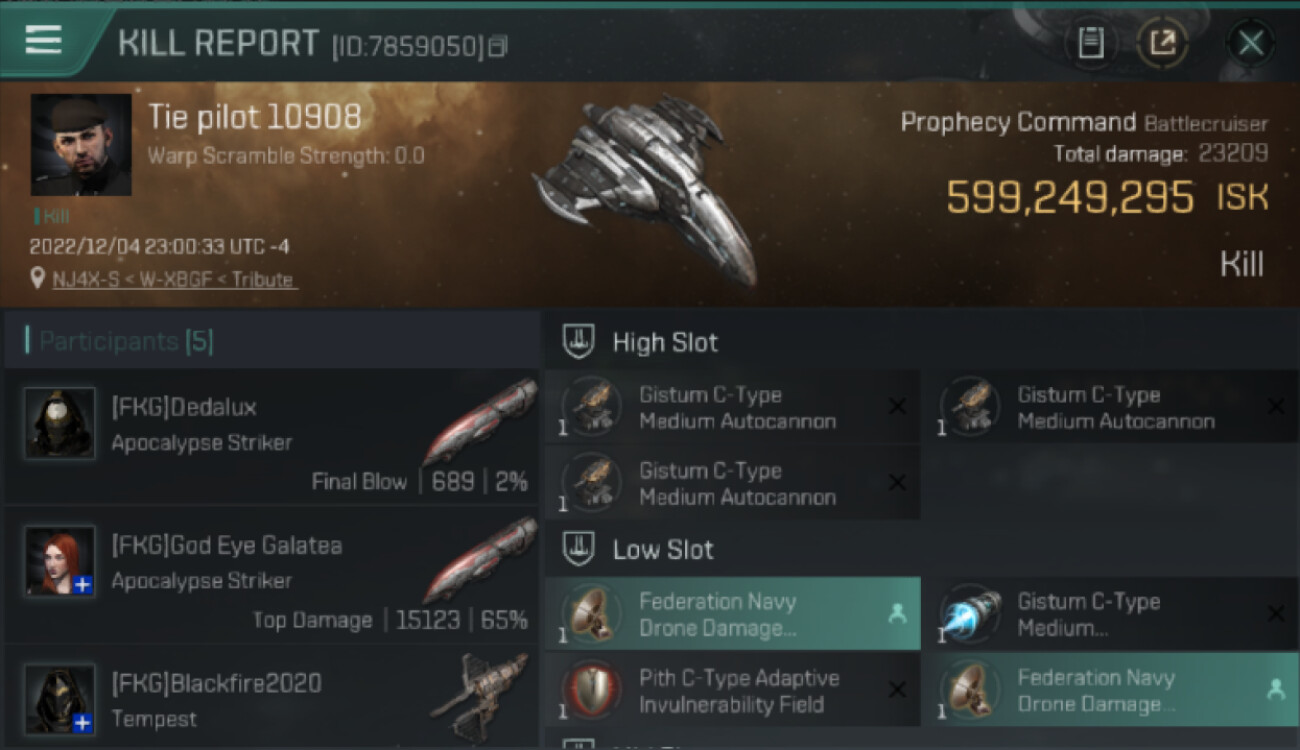
Task: Toggle X on Pith C-Type Invulnerability Field
Action: 897,690
